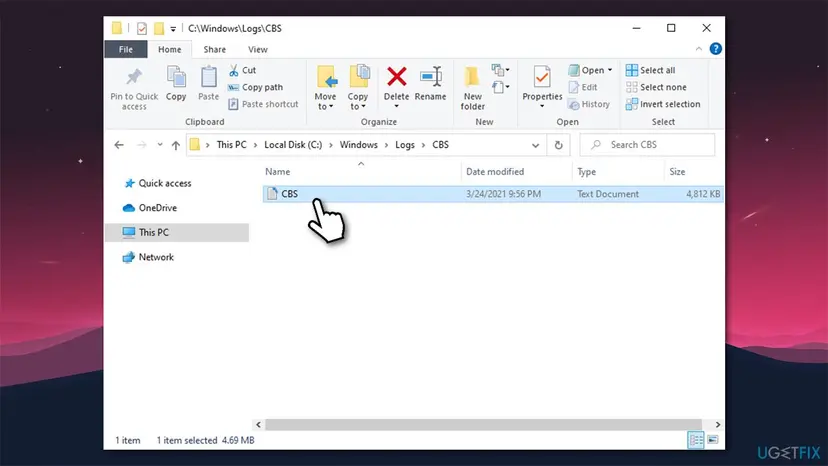This screenshot has width=828, height=466.
Task: Switch to Details view layout
Action: coord(695,440)
